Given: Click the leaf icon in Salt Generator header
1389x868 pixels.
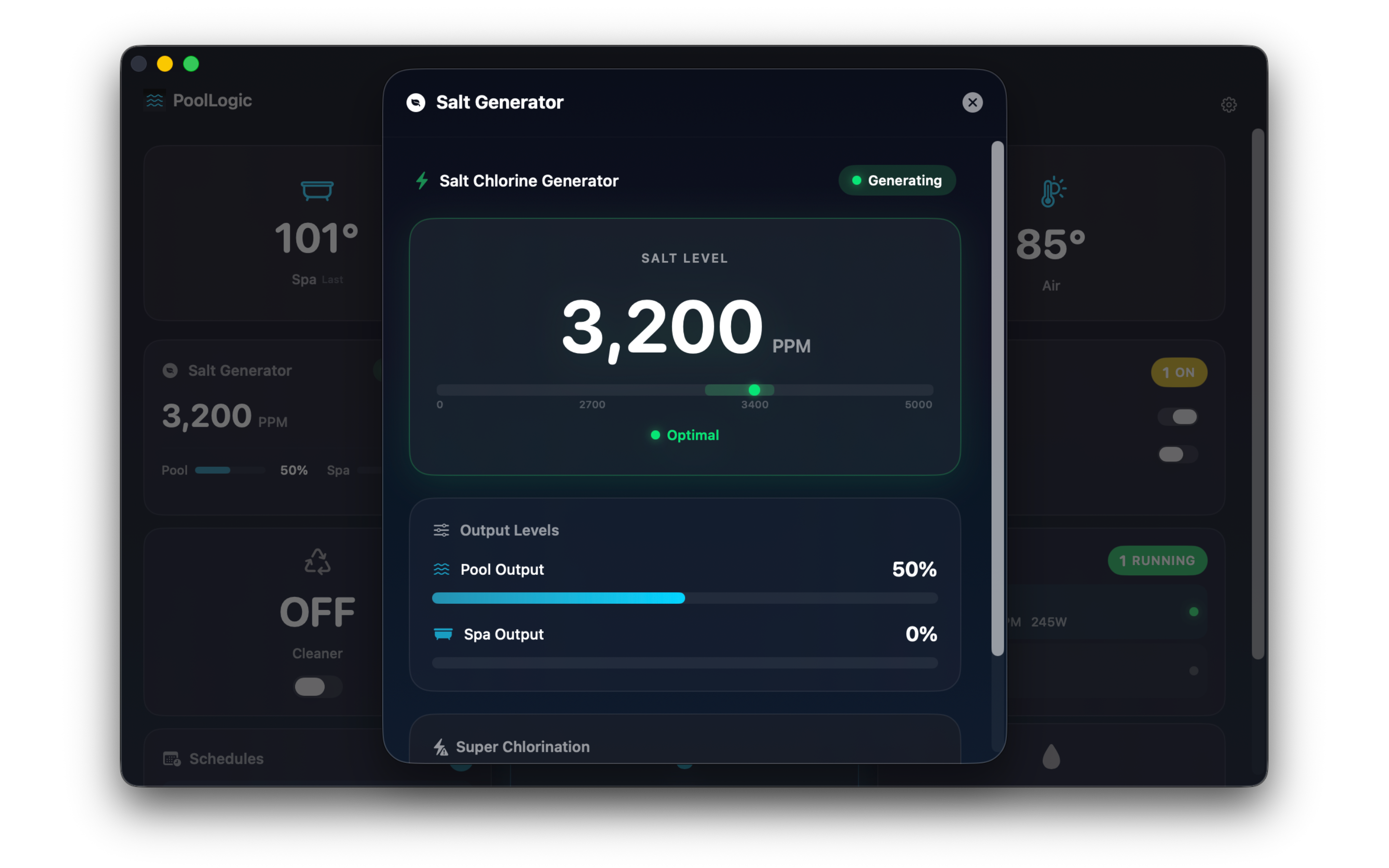Looking at the screenshot, I should [x=416, y=102].
